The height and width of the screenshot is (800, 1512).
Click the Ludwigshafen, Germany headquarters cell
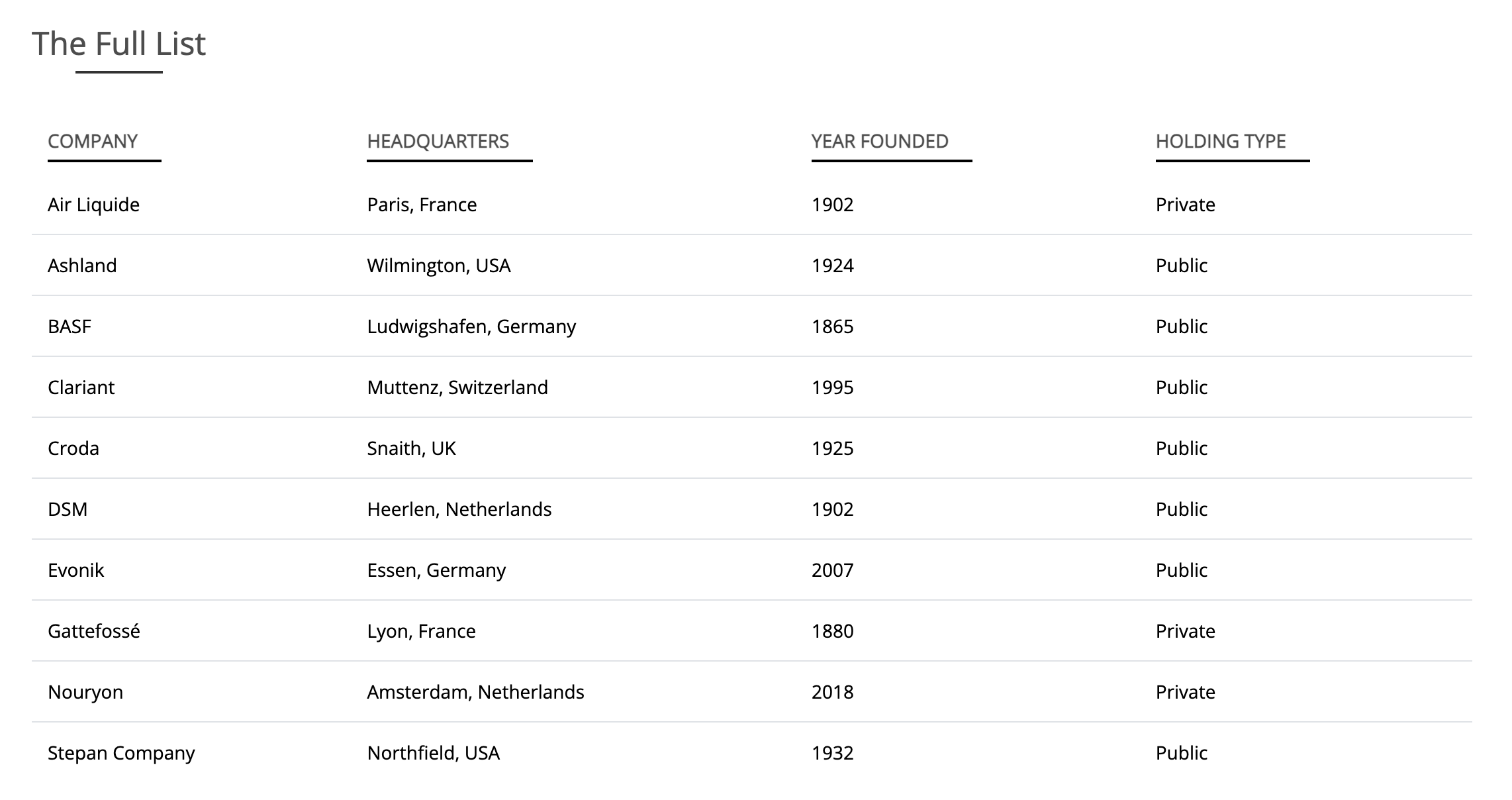[x=471, y=326]
